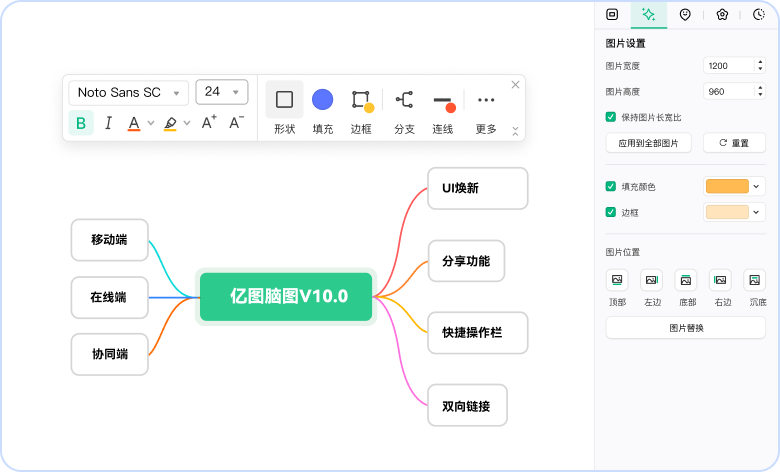This screenshot has width=780, height=472.
Task: Expand border color dropdown chevron in panel
Action: [757, 212]
